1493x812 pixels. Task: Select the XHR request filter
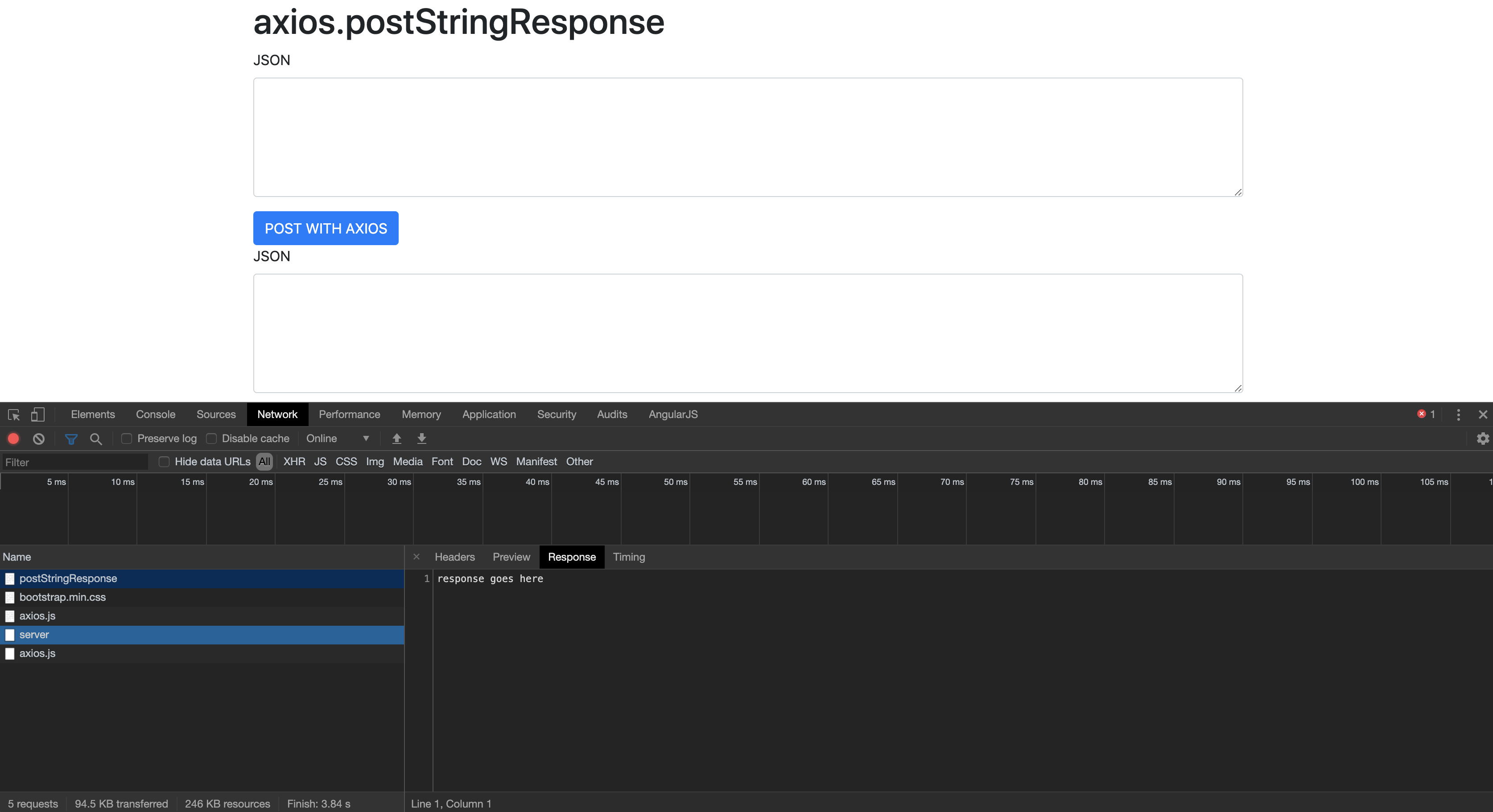(x=294, y=462)
